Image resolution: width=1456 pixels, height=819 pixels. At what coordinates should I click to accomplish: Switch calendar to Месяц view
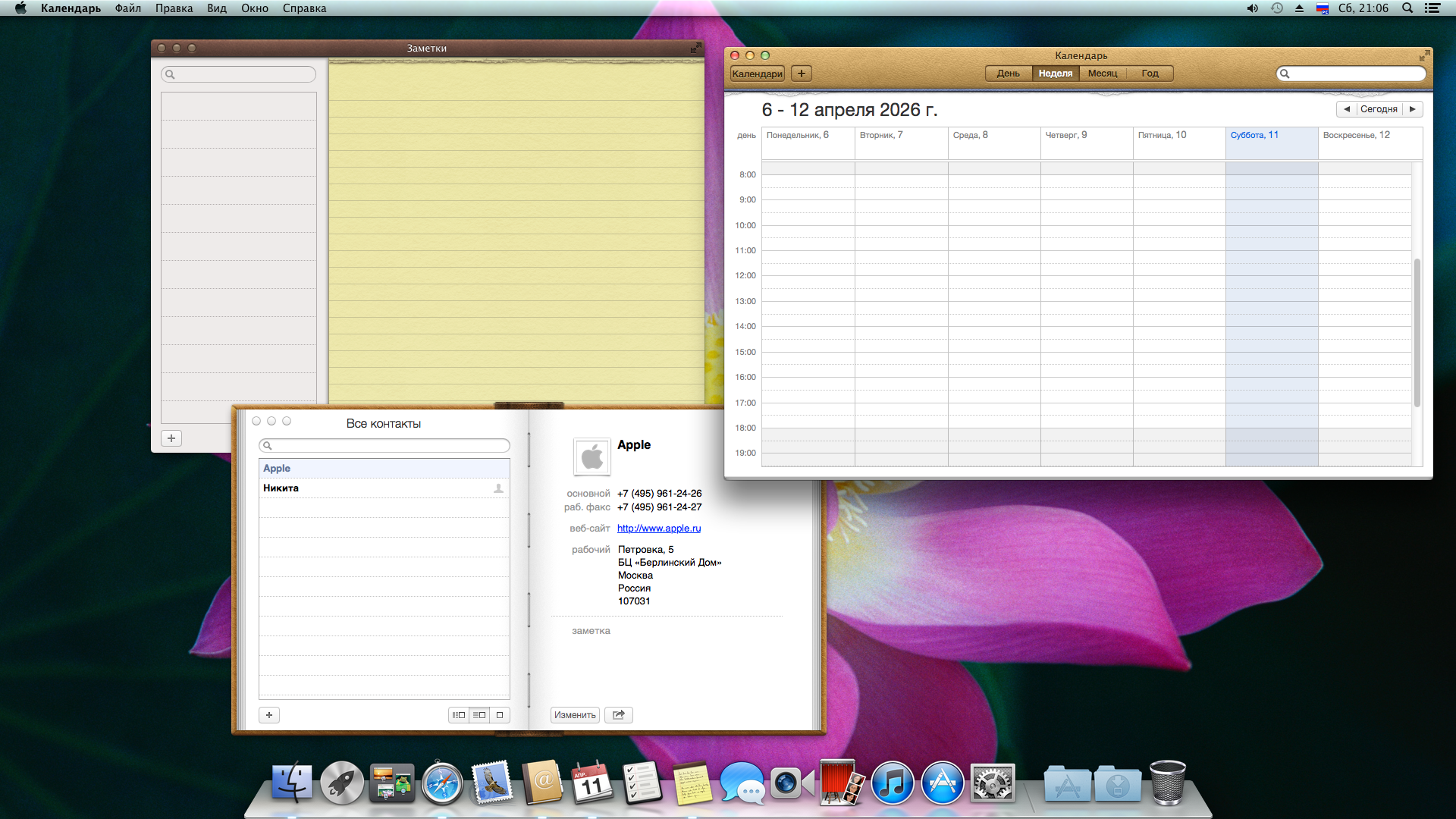1102,74
